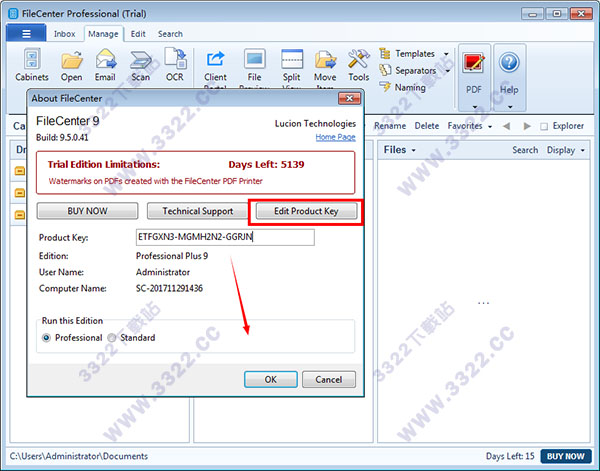Screen dimensions: 600x471
Task: Click the Split View icon
Action: tap(292, 59)
